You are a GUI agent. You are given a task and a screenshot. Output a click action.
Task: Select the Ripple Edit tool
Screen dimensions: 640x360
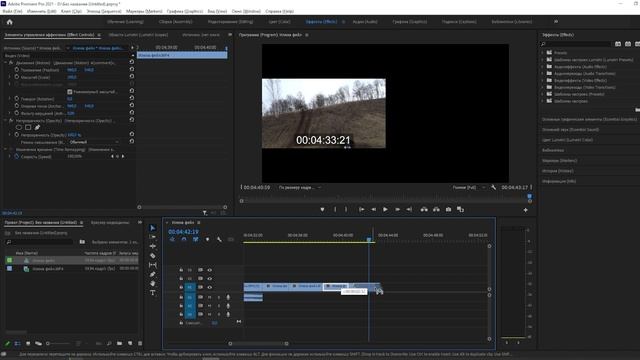(x=153, y=246)
